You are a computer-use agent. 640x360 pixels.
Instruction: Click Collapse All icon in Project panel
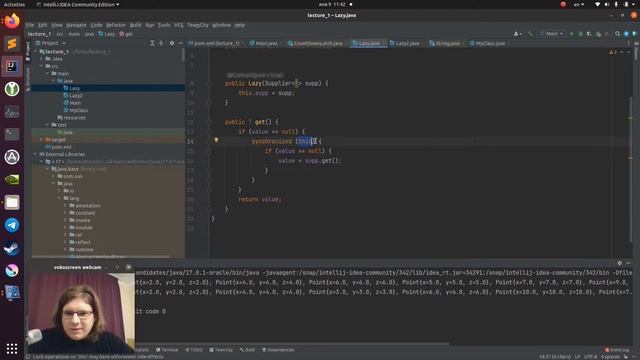[x=161, y=43]
